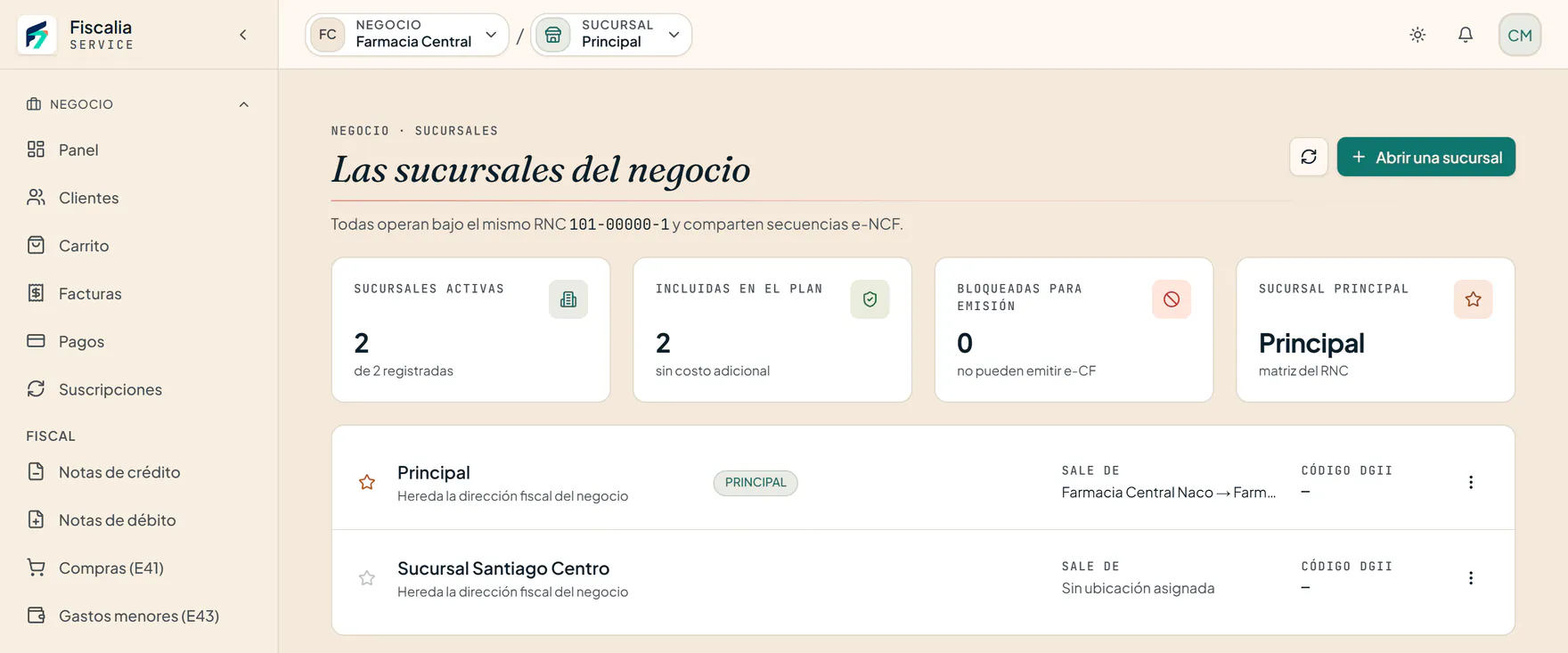Viewport: 1568px width, 653px height.
Task: Open the Sucursal Principal selector dropdown
Action: point(611,35)
